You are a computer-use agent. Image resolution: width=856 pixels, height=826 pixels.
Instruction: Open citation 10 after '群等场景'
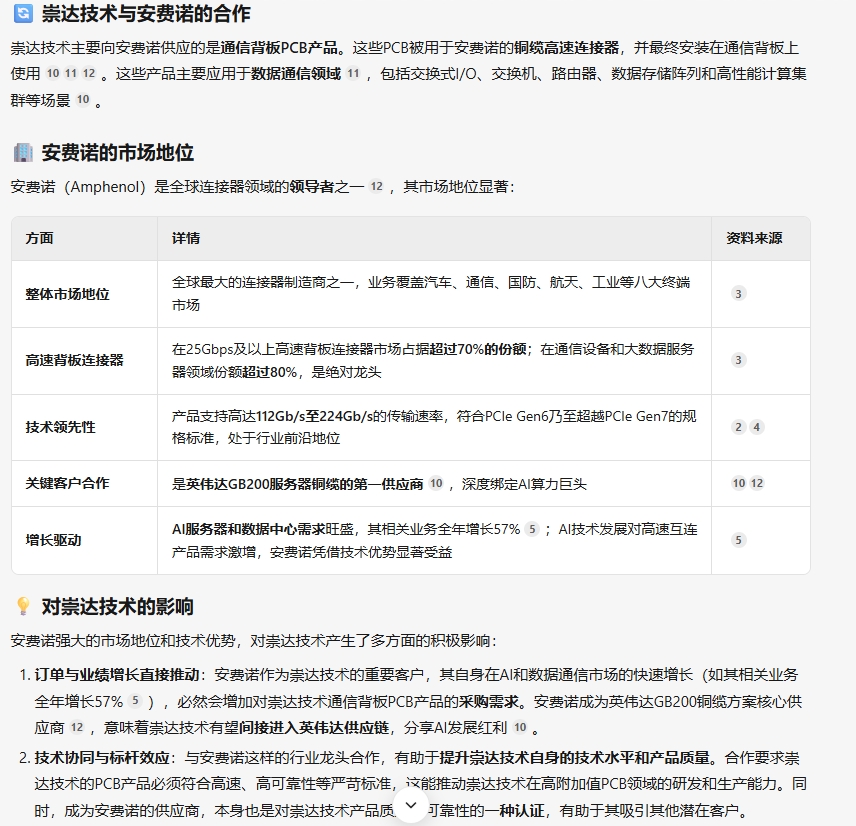pyautogui.click(x=82, y=100)
